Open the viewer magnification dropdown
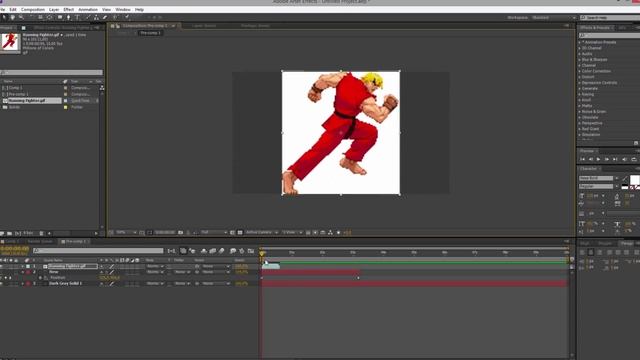Screen dimensions: 640x360 (127, 232)
